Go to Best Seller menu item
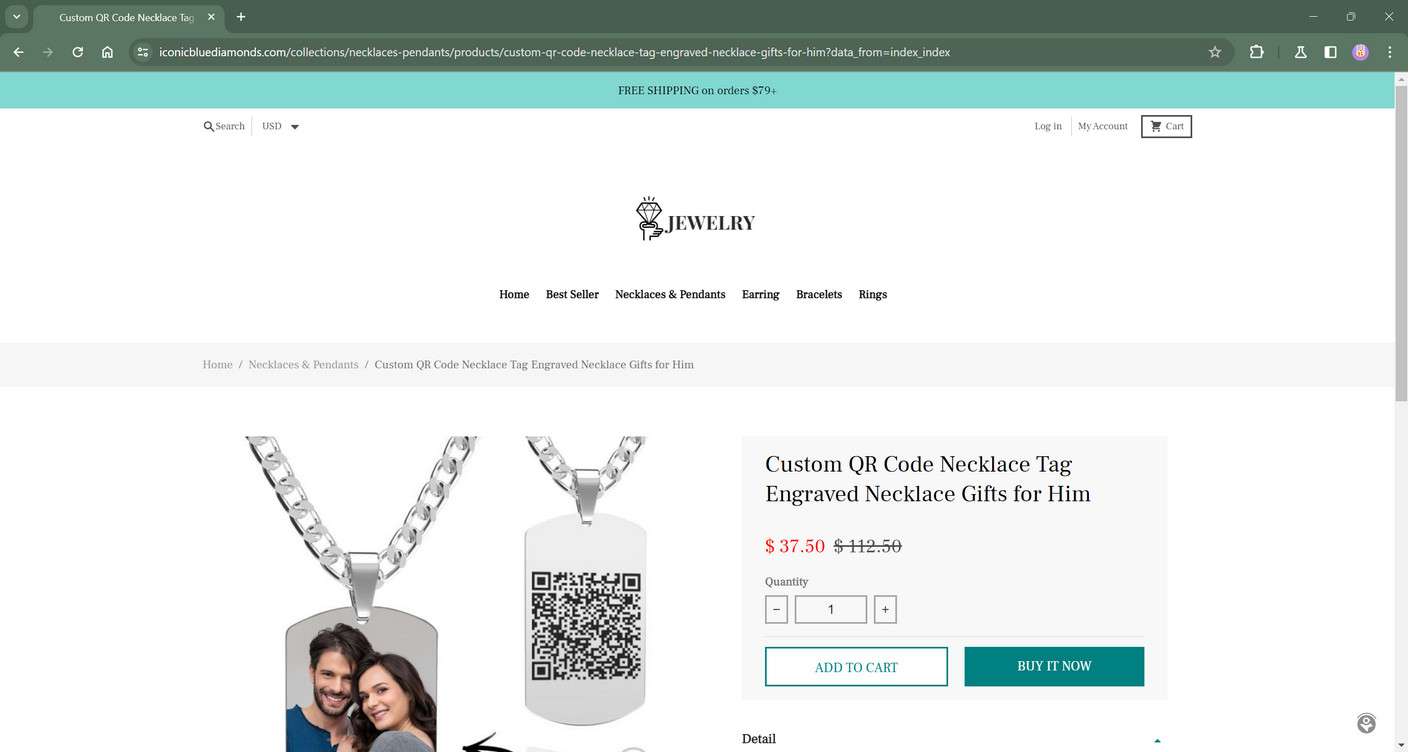 (x=572, y=294)
